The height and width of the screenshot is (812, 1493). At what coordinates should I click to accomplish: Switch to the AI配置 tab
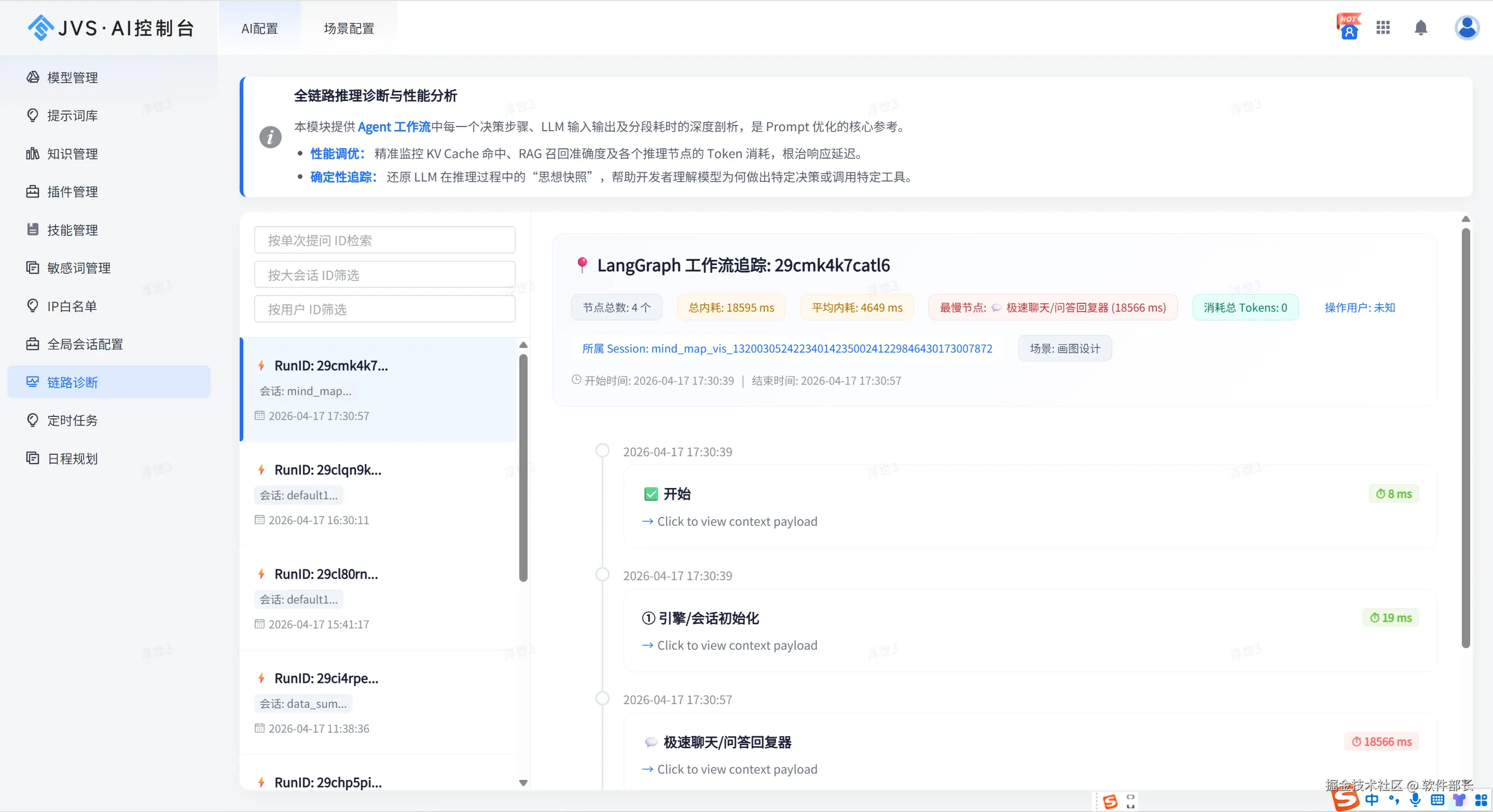[x=260, y=29]
